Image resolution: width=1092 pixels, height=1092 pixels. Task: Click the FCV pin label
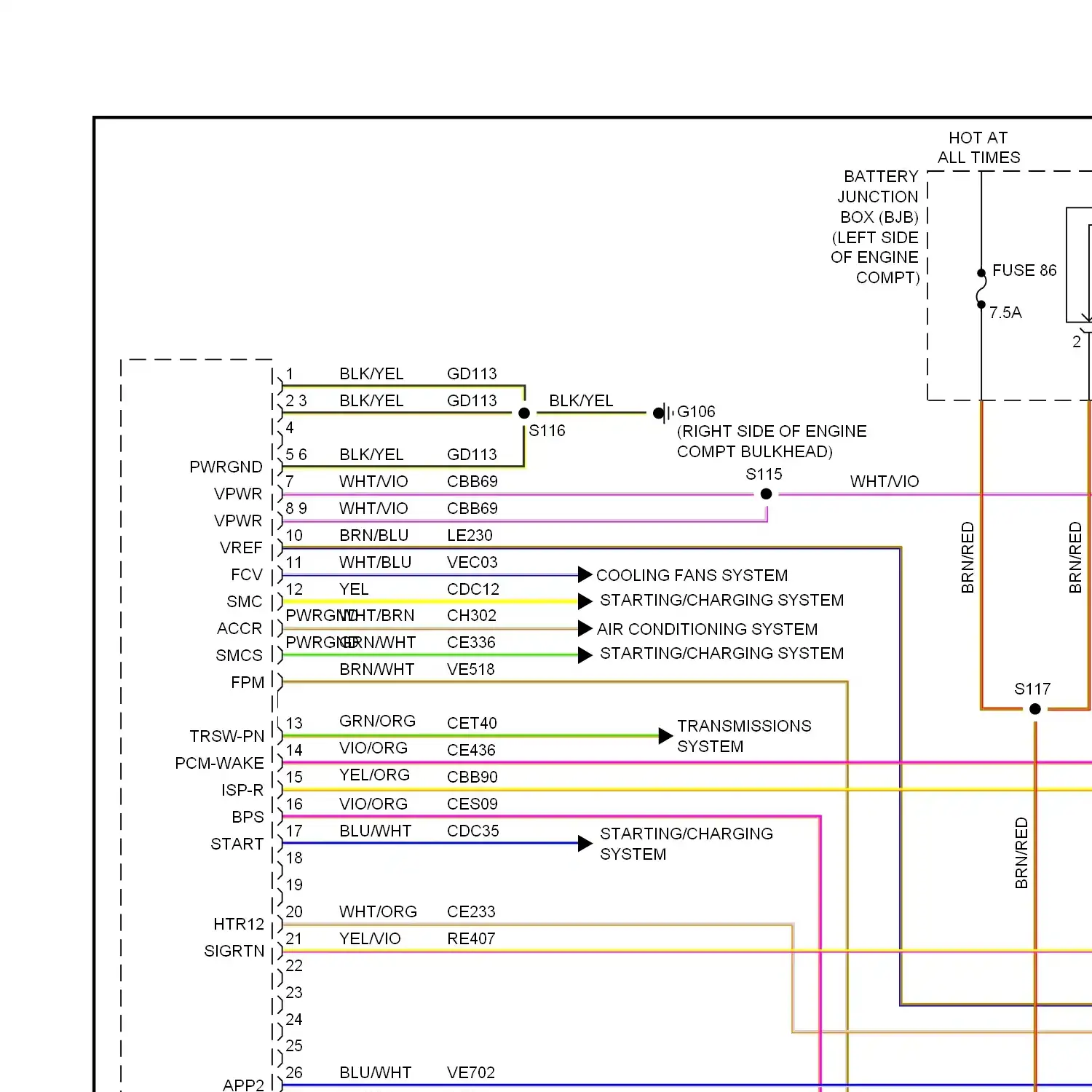coord(247,574)
